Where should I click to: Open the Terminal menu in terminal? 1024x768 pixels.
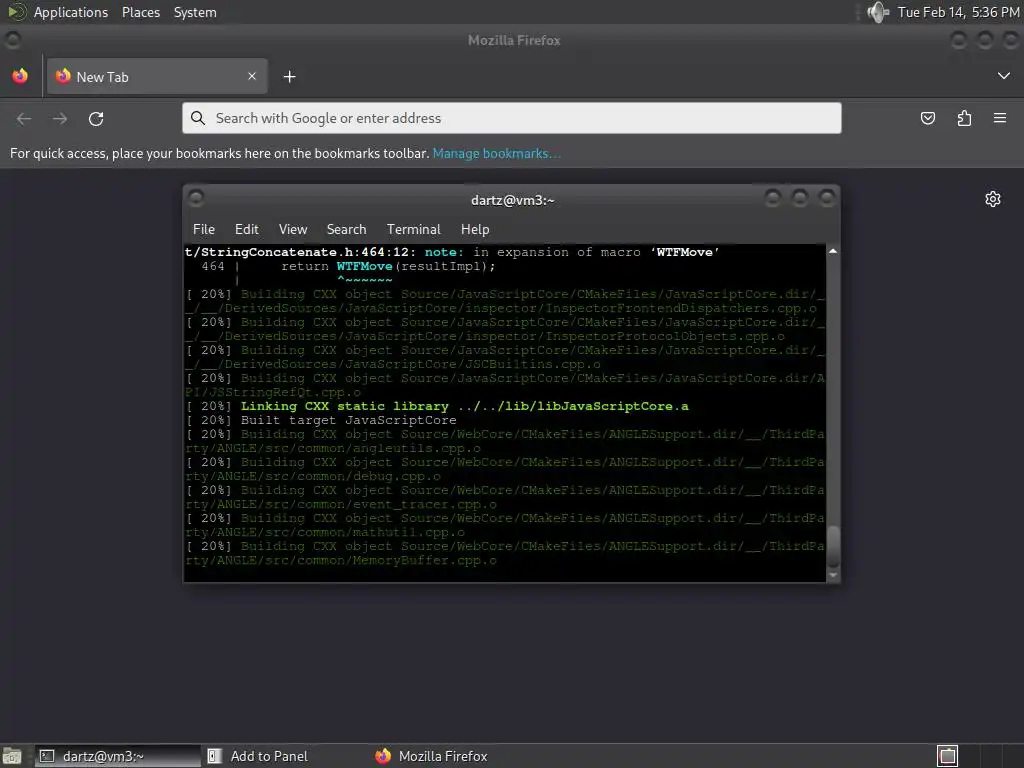413,229
